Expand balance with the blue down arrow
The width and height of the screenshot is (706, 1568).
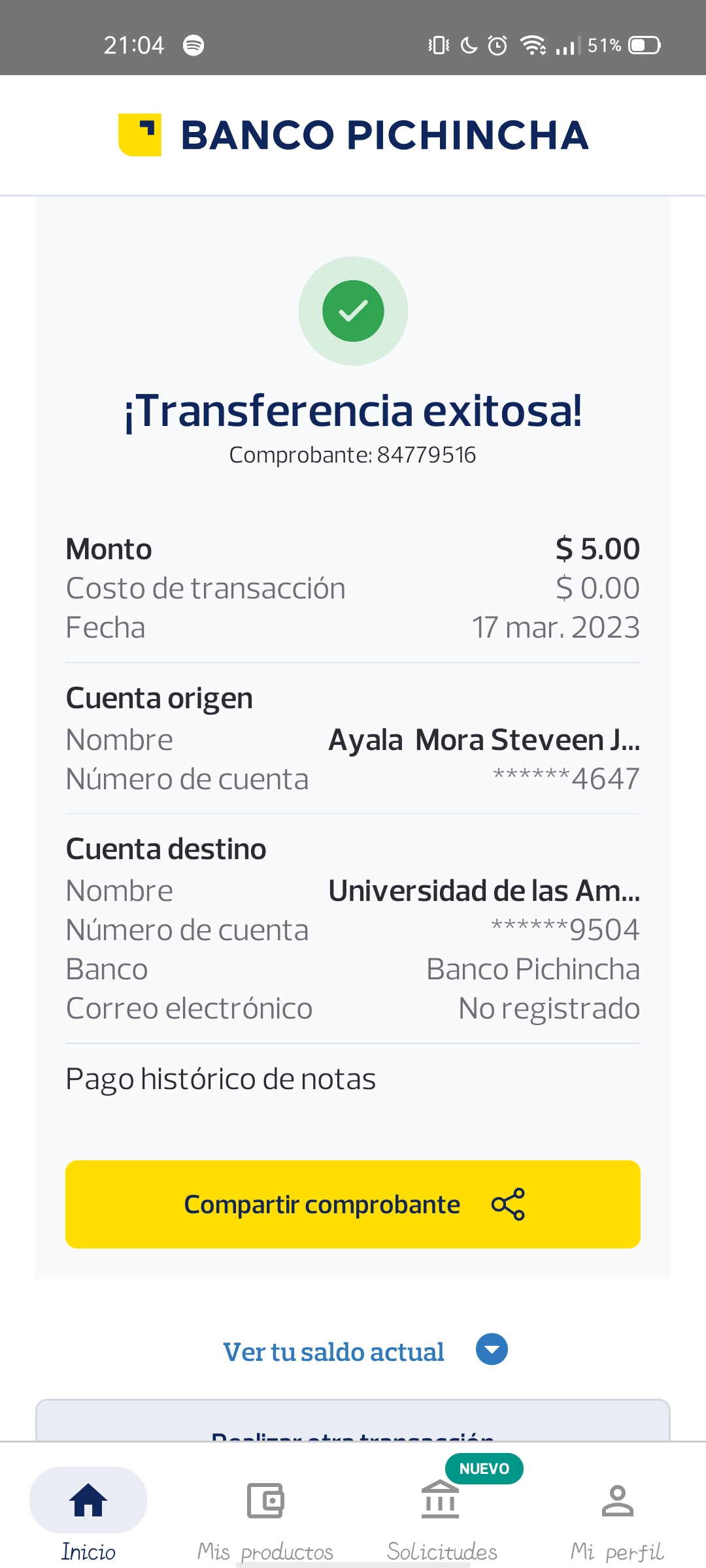click(x=492, y=1349)
